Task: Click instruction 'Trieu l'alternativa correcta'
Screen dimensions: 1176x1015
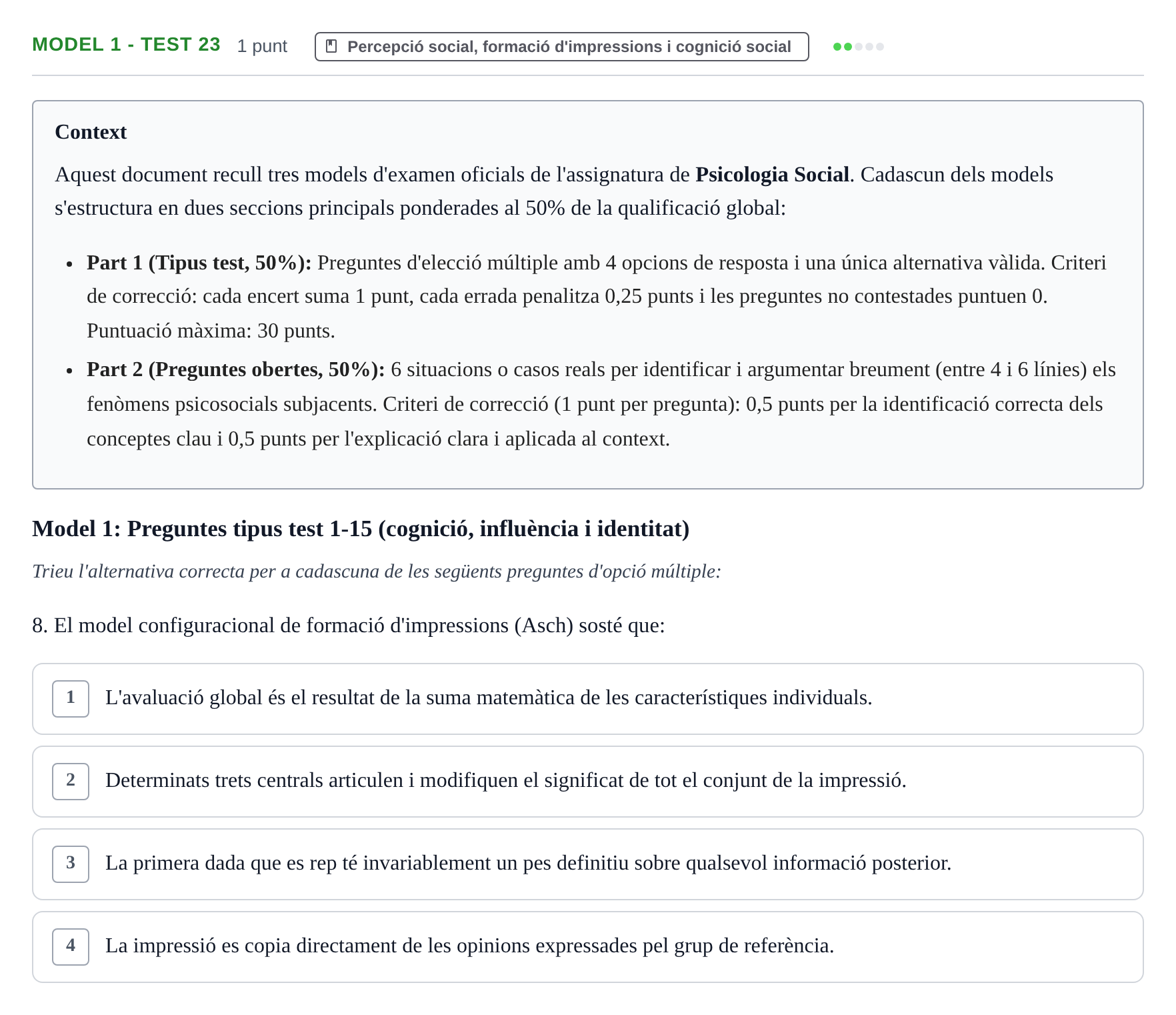Action: 377,572
